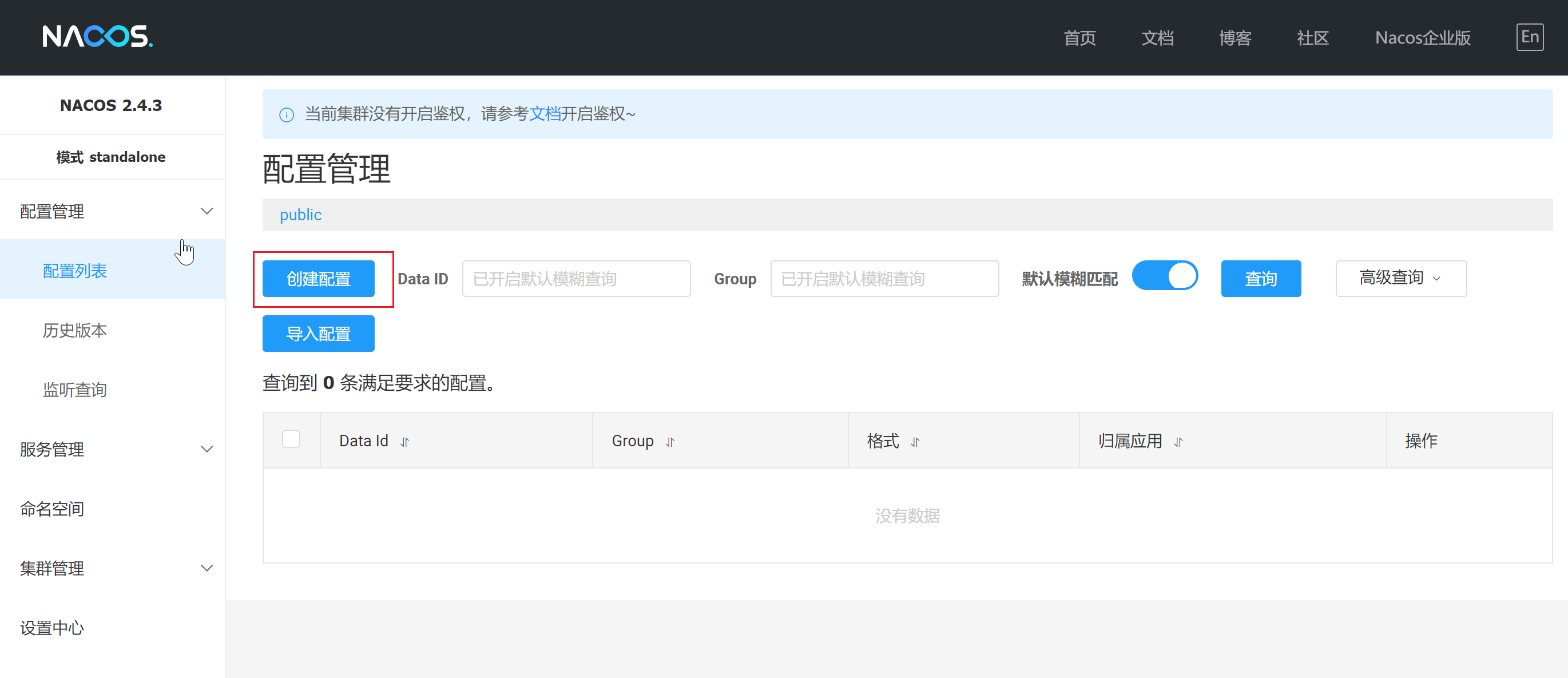The height and width of the screenshot is (678, 1568).
Task: Go to 命名空间 menu item
Action: coord(53,509)
